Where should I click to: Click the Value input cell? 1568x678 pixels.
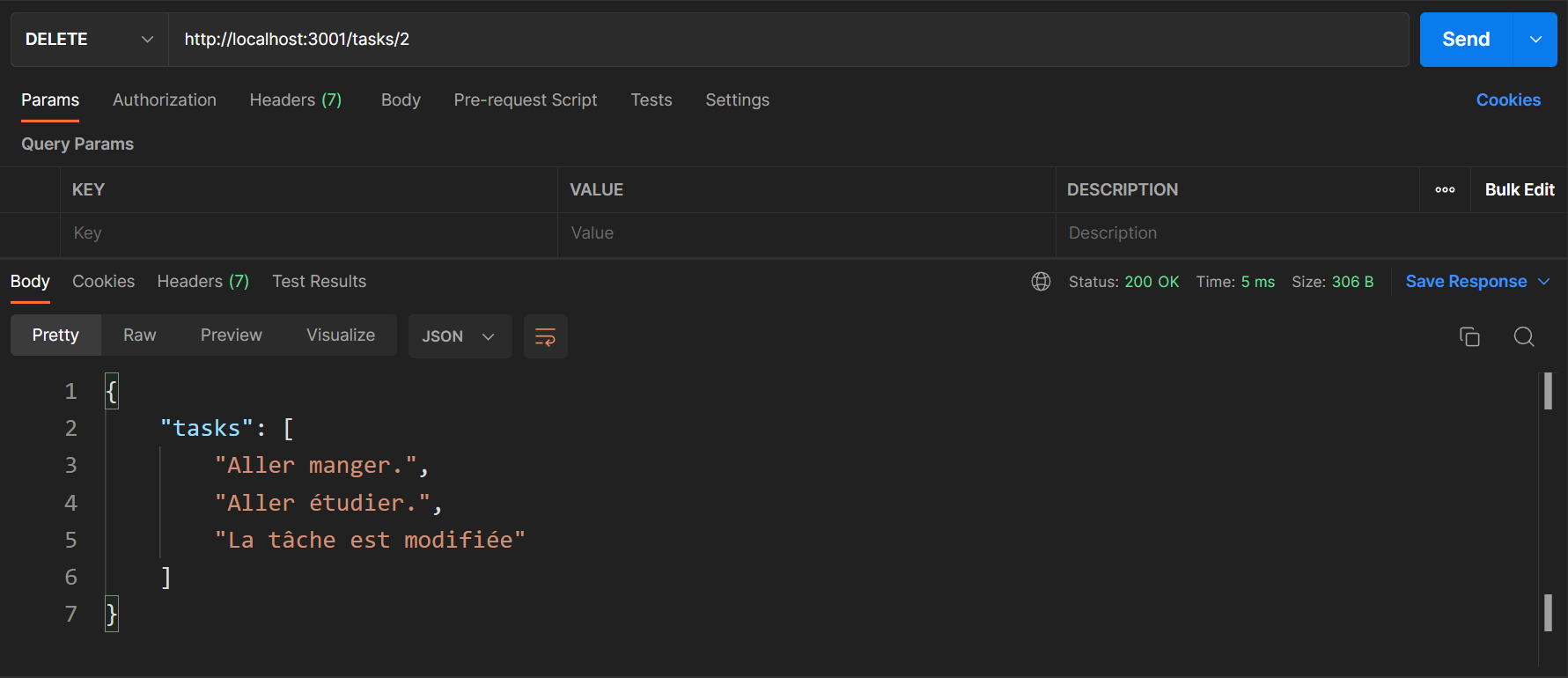806,233
